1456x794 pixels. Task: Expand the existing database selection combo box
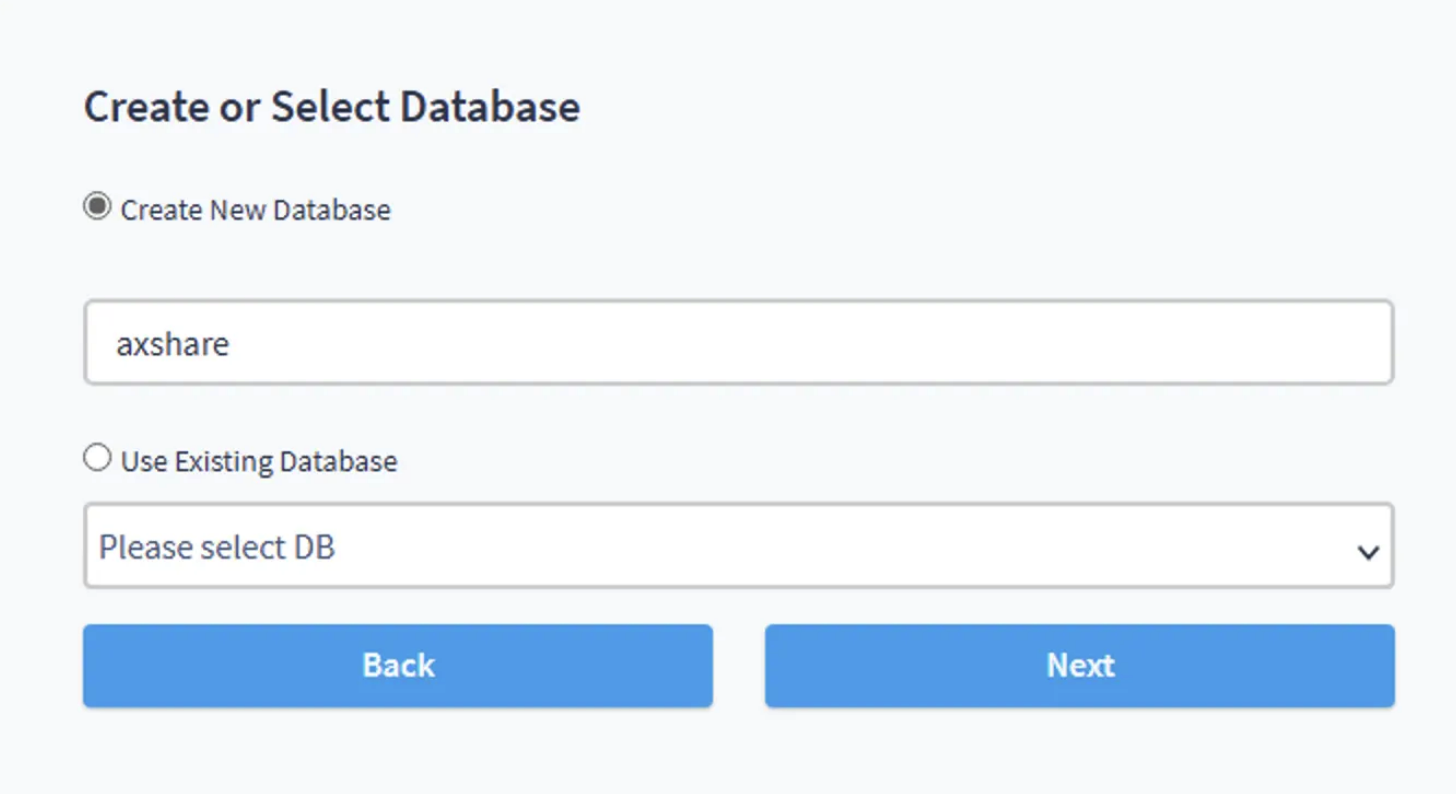(738, 546)
